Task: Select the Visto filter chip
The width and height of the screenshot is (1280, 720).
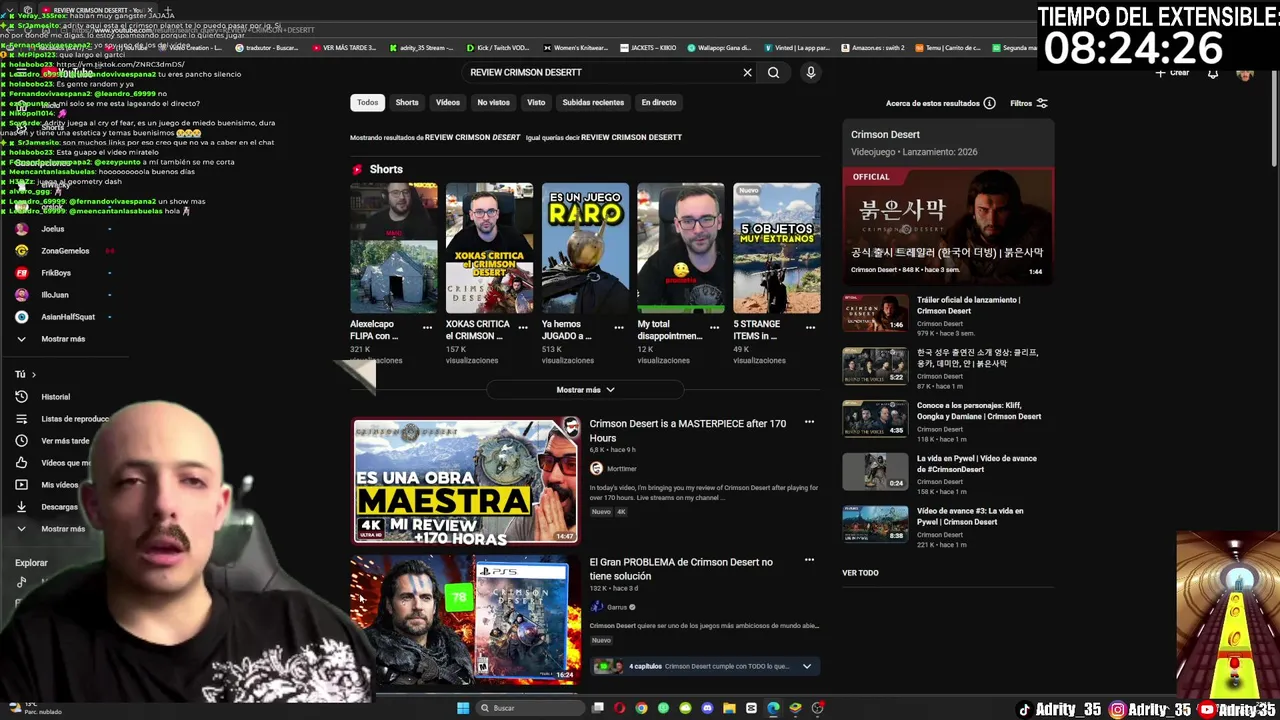Action: 536,102
